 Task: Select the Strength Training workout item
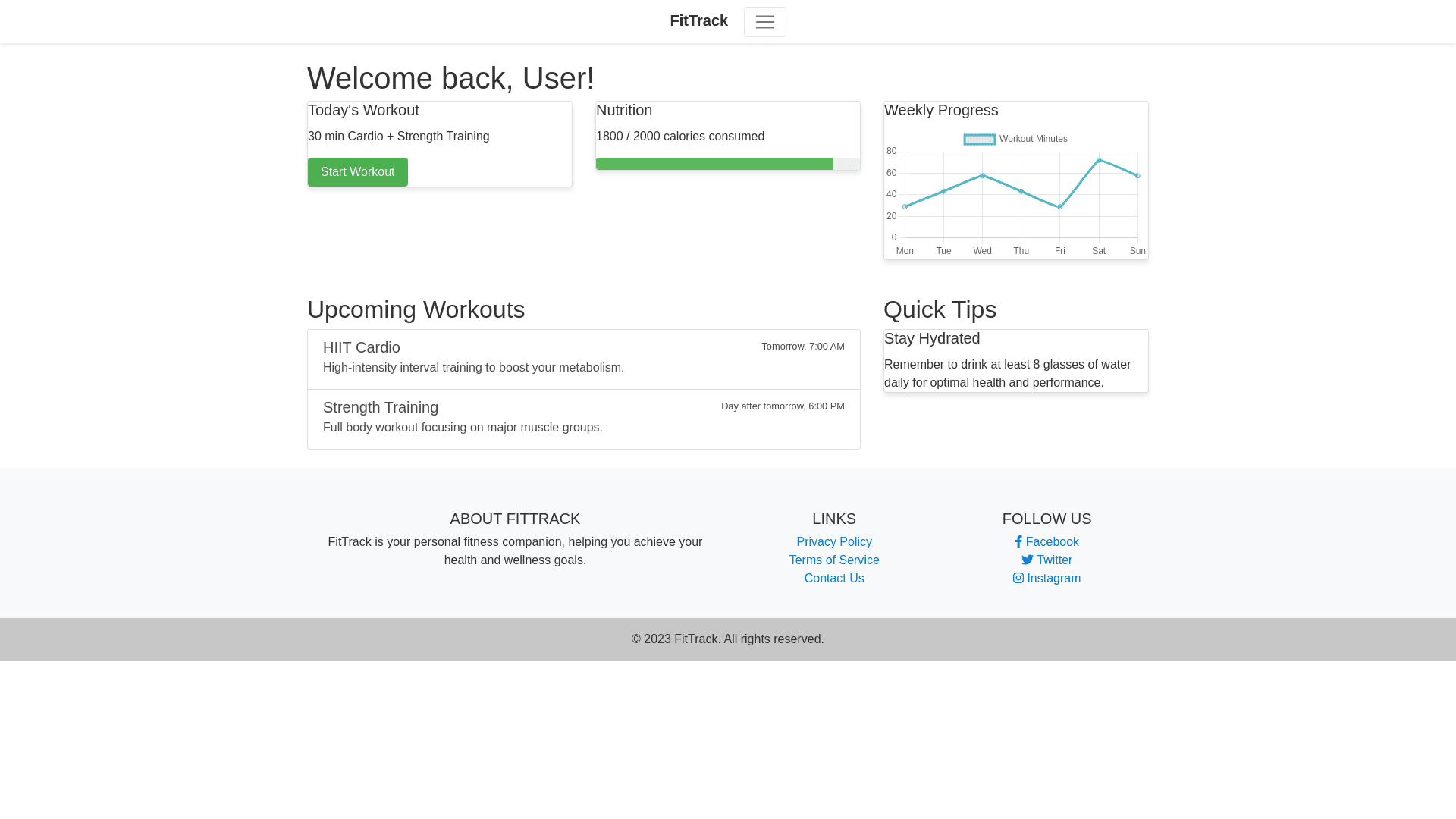click(583, 419)
